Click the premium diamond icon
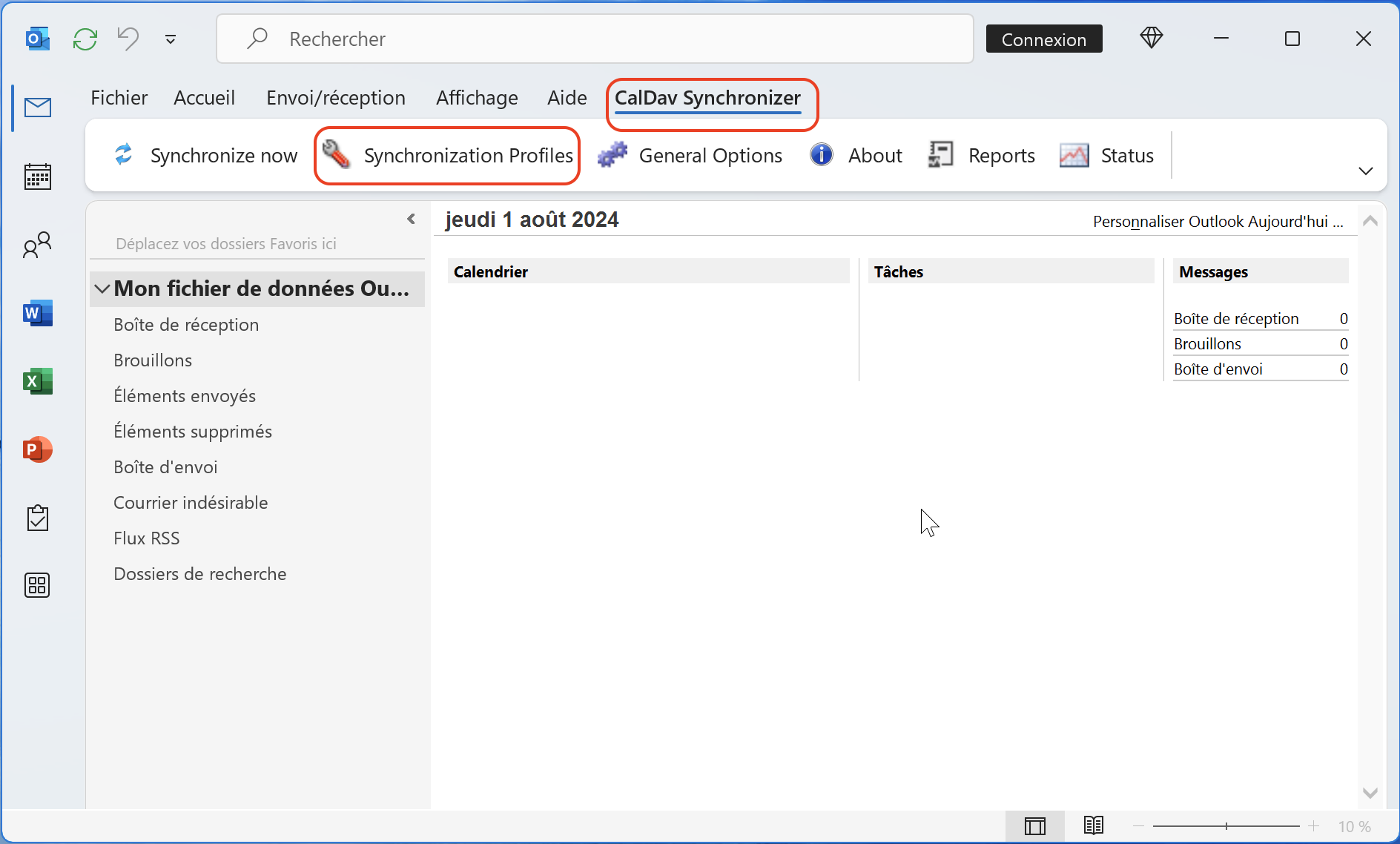This screenshot has width=1400, height=844. pyautogui.click(x=1151, y=38)
